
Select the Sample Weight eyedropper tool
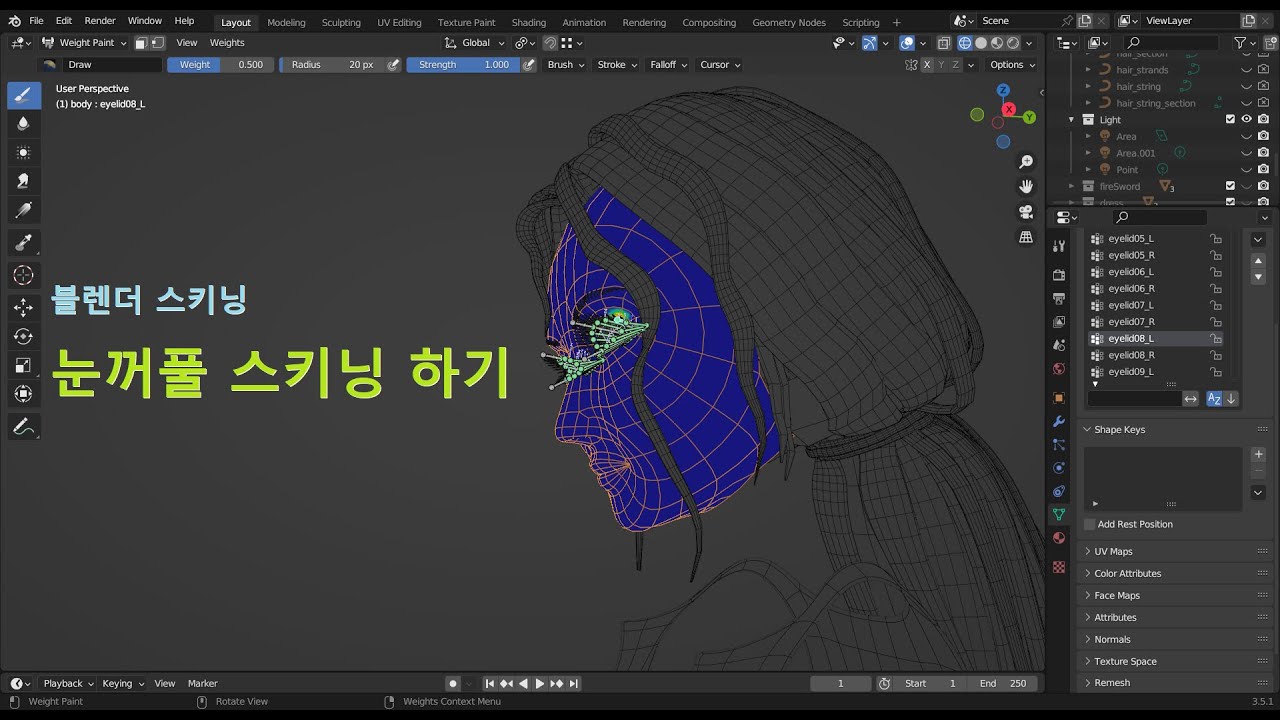(x=24, y=242)
